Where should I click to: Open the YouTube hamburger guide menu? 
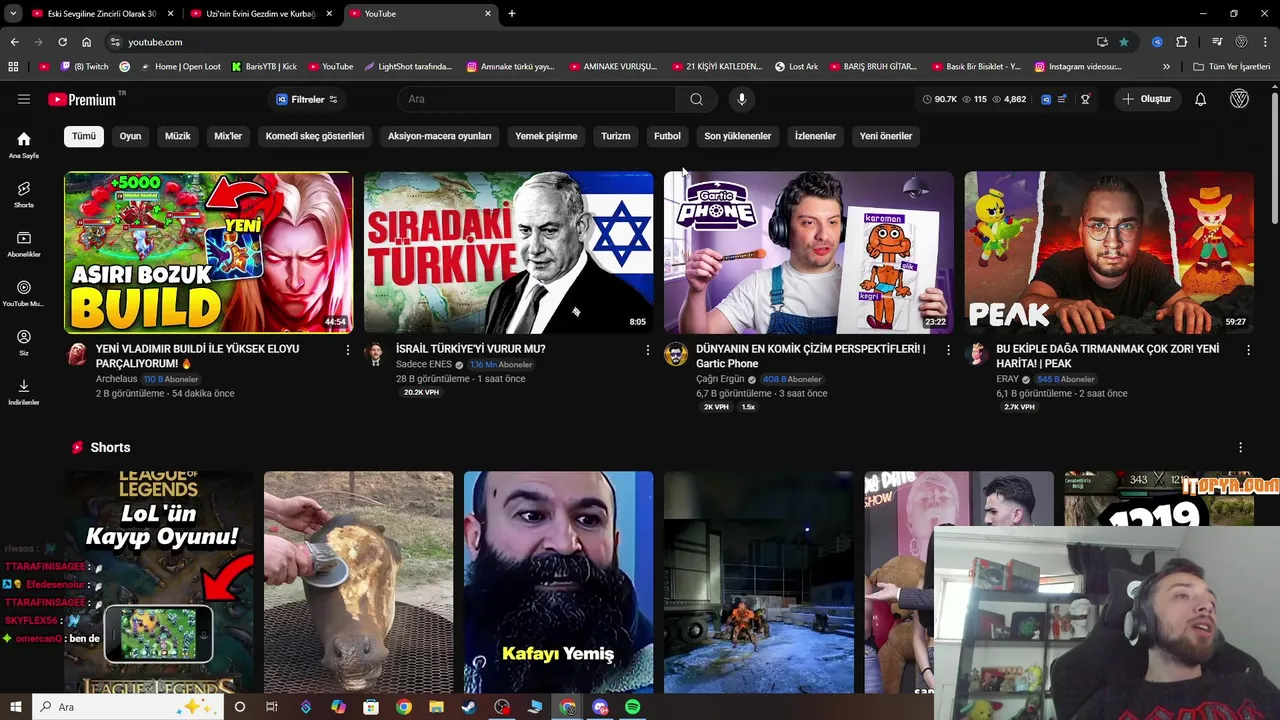click(24, 99)
